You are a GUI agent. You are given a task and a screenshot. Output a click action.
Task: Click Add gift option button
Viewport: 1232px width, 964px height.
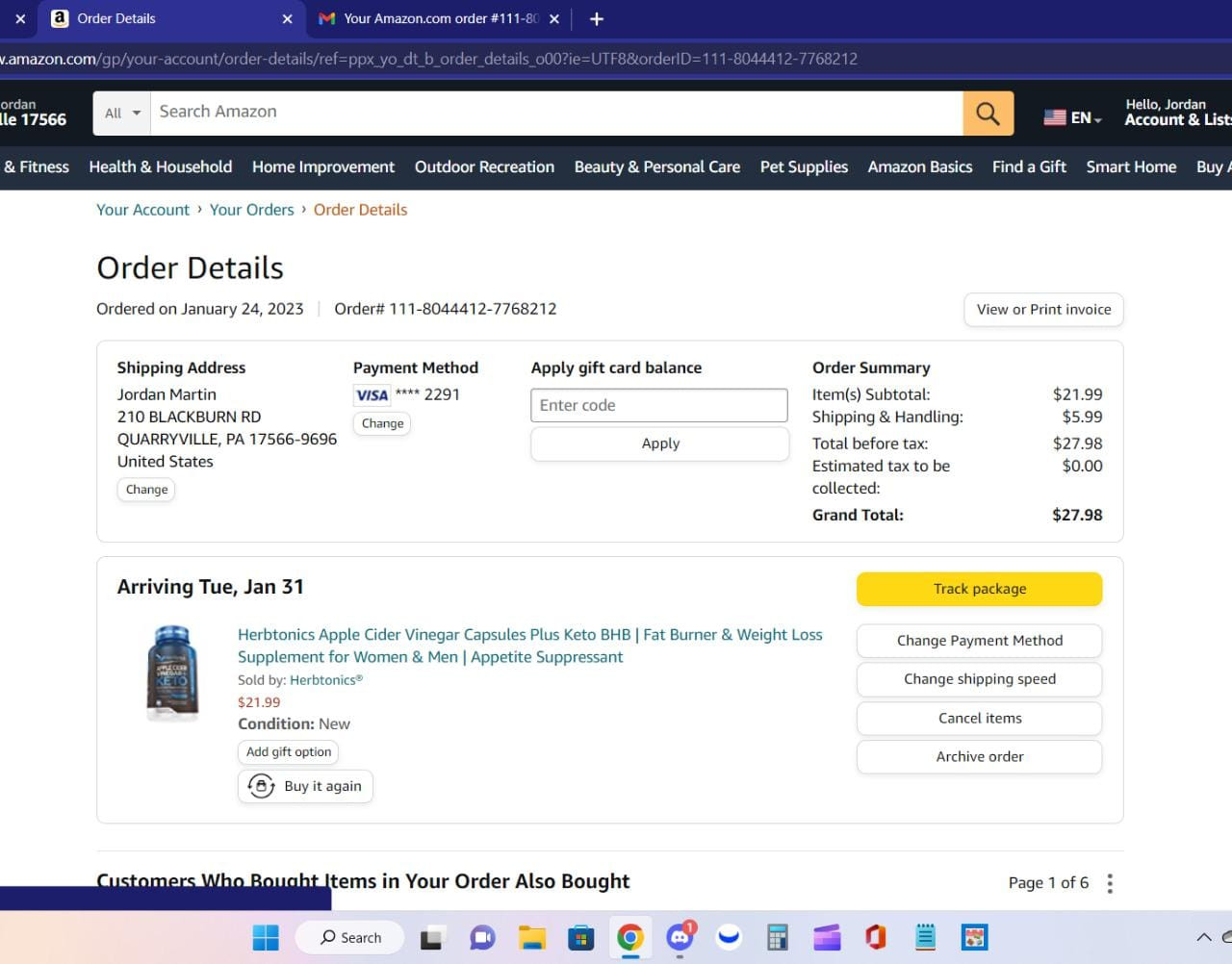(x=288, y=752)
